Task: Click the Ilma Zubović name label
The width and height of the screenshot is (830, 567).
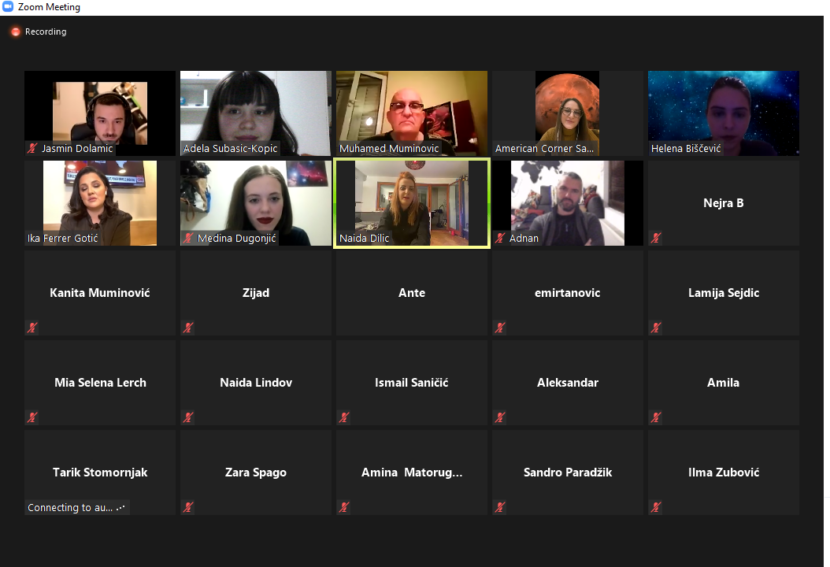Action: click(724, 472)
